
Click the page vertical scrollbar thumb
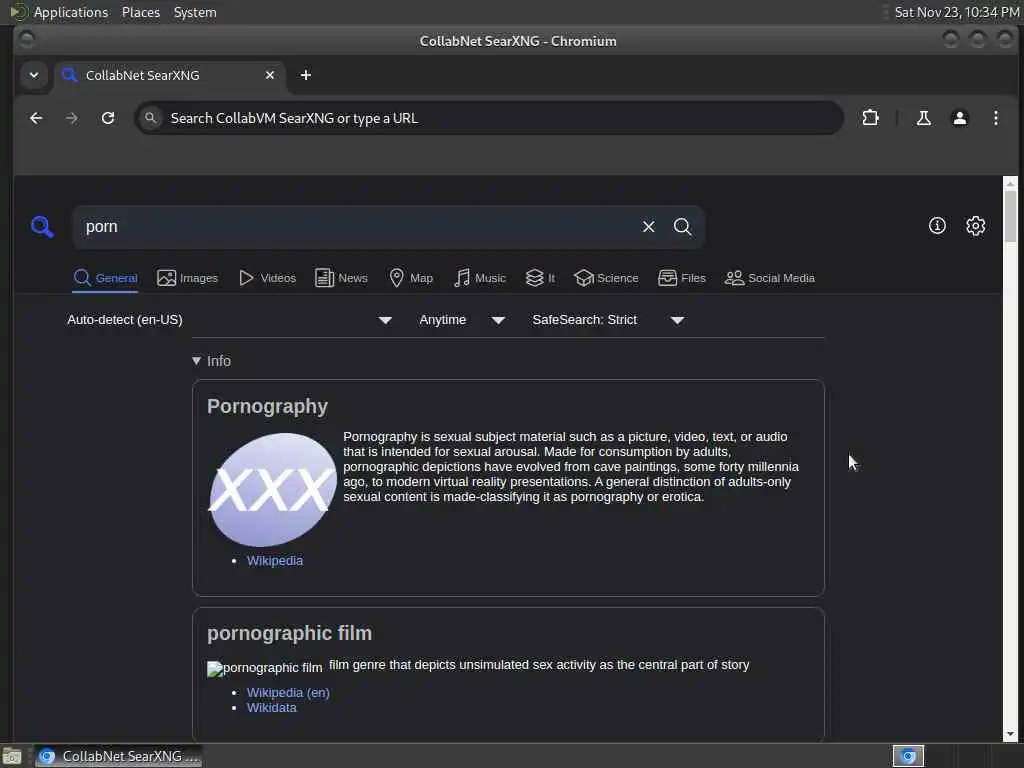pos(1010,216)
